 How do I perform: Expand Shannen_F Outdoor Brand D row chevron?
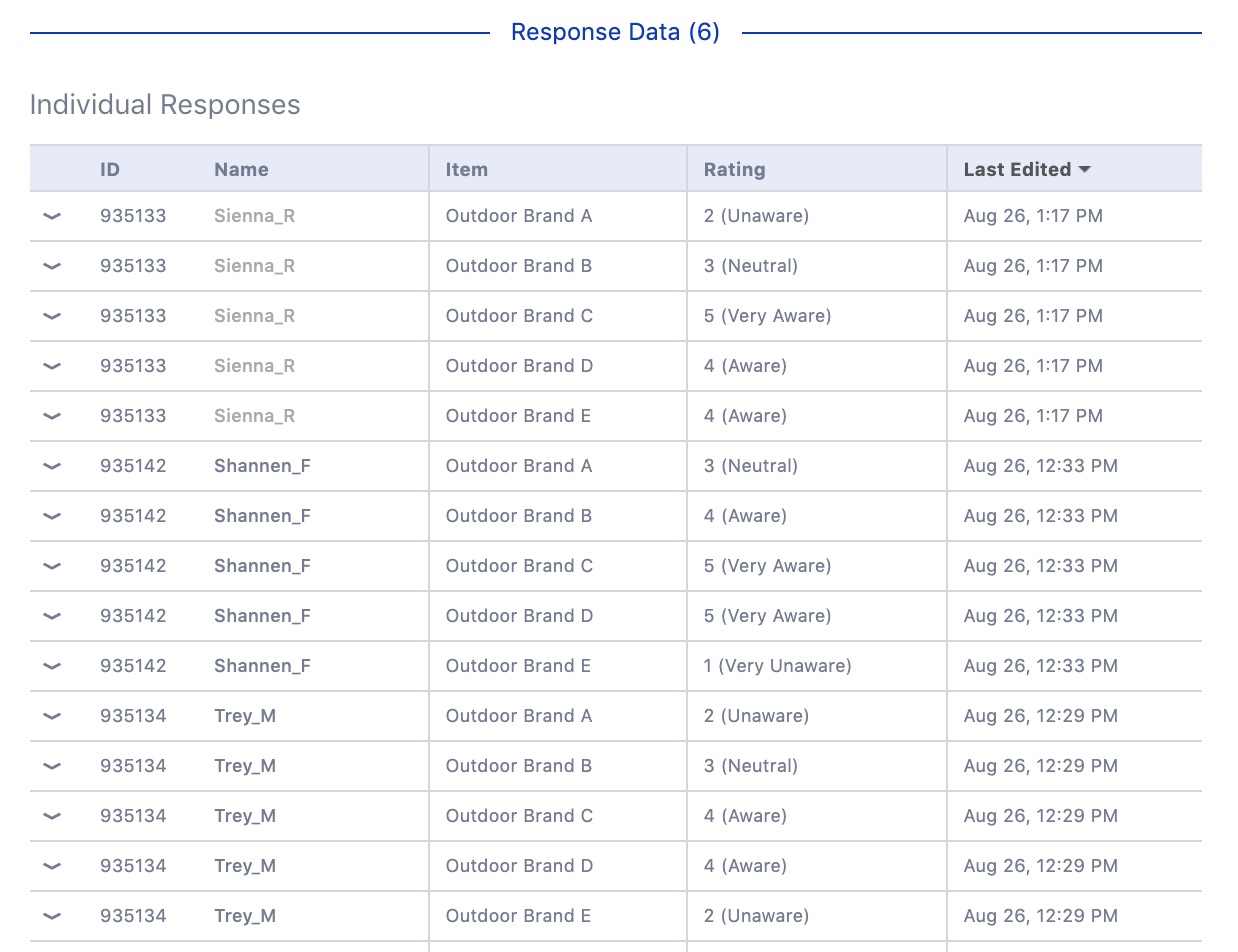tap(52, 616)
